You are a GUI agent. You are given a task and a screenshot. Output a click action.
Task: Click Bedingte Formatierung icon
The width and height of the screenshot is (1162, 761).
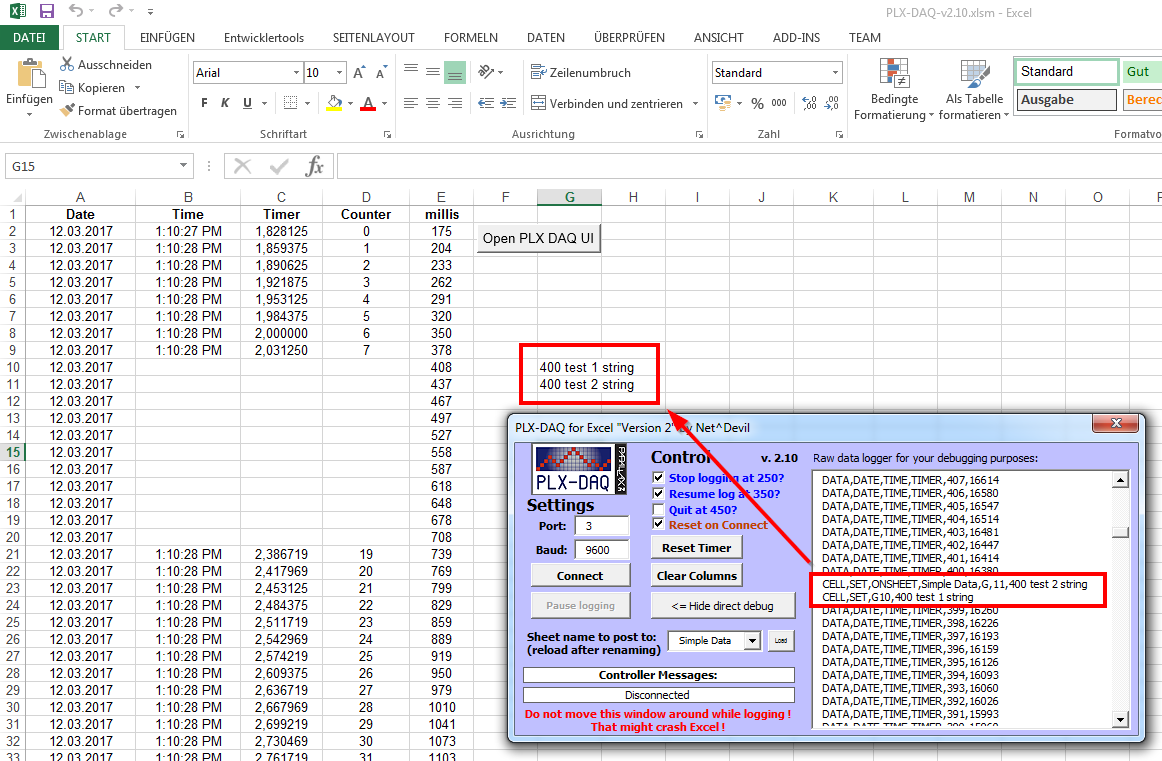click(x=894, y=73)
